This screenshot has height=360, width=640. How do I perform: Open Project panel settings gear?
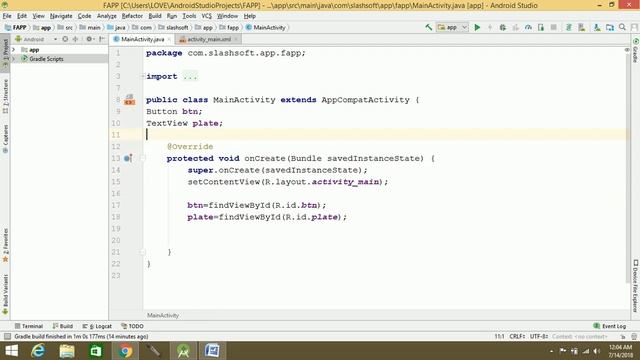pyautogui.click(x=89, y=39)
